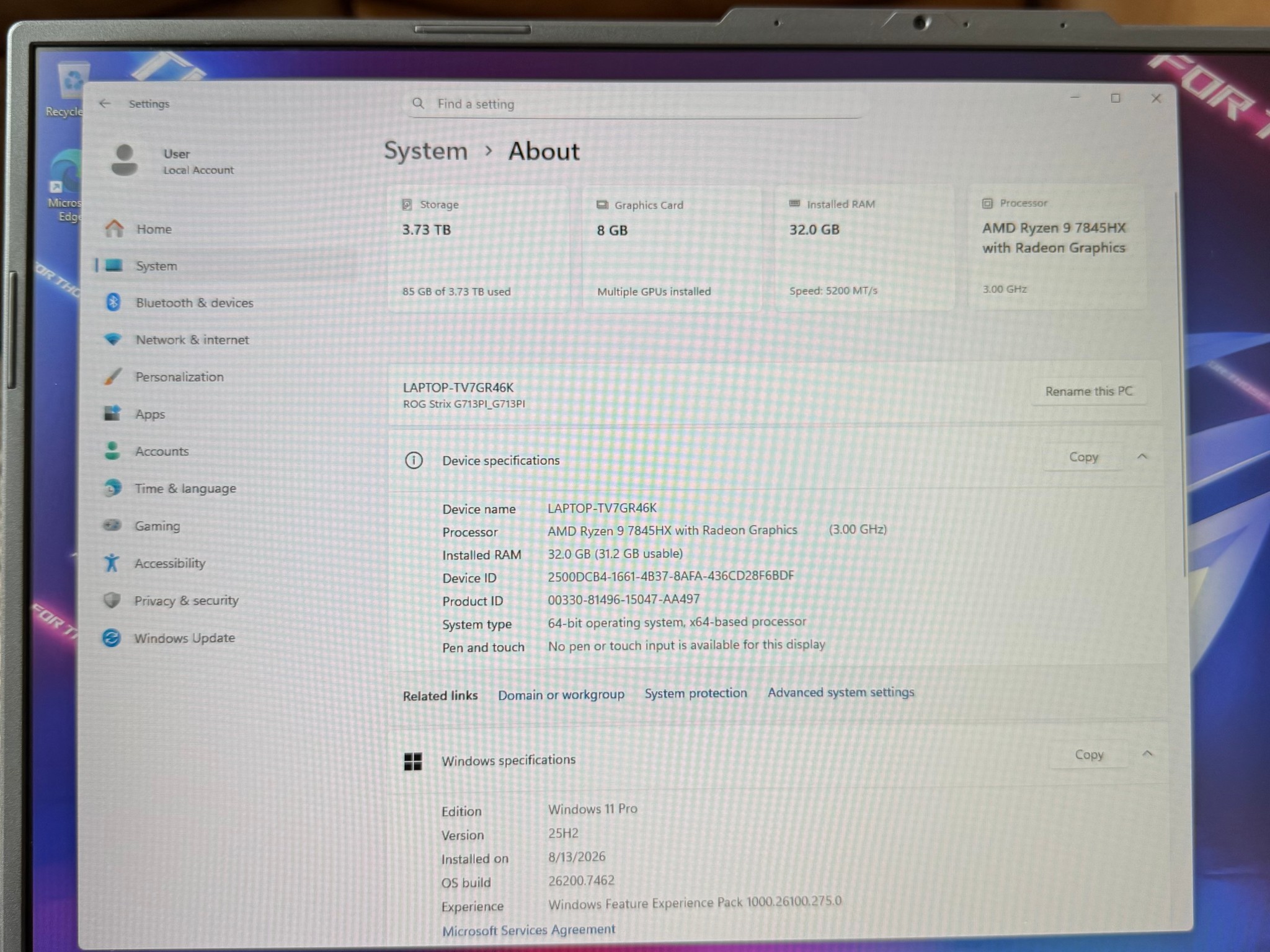Click the Apps icon in sidebar
Screen dimensions: 1270x952
(112, 413)
